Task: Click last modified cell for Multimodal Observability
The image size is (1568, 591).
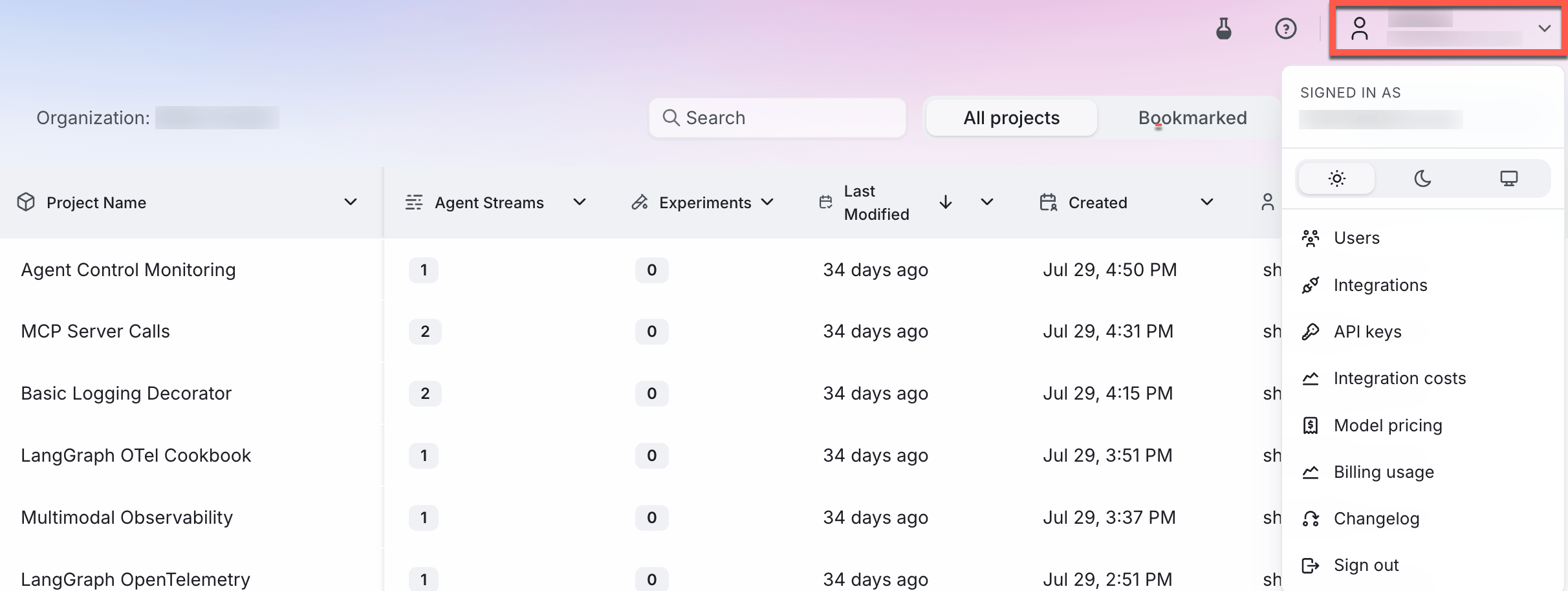Action: coord(875,518)
